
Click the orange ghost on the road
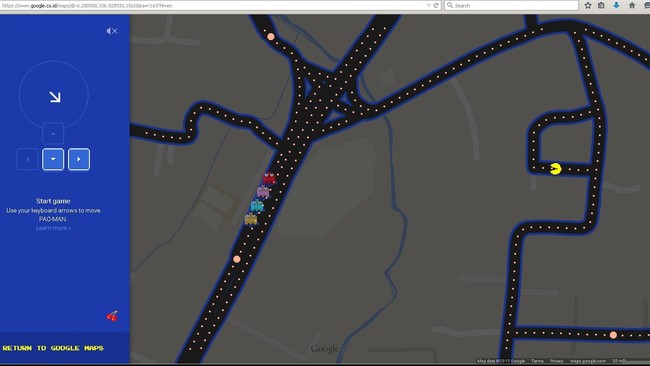point(251,219)
